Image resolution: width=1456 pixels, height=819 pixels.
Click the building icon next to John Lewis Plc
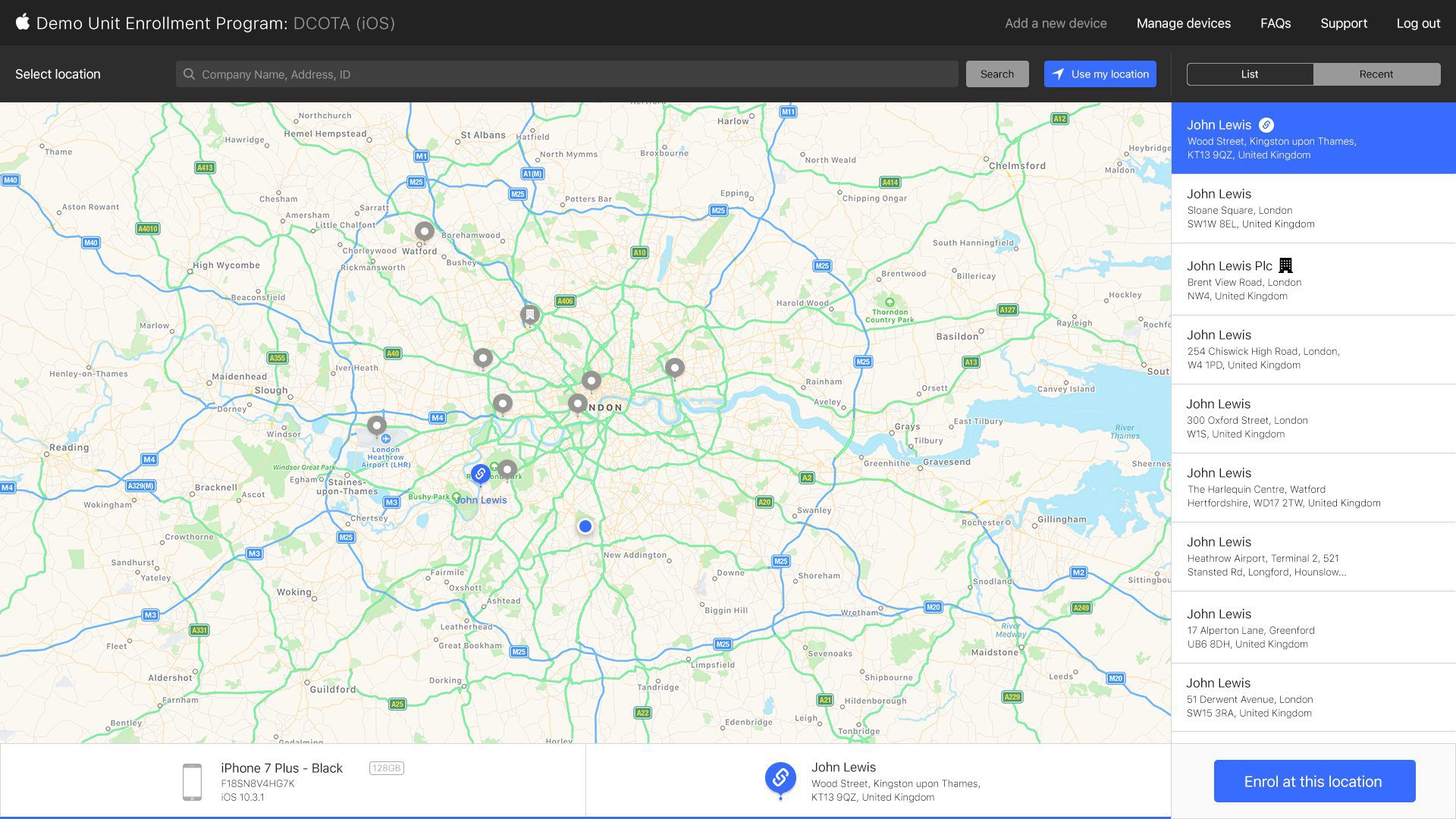pos(1285,265)
